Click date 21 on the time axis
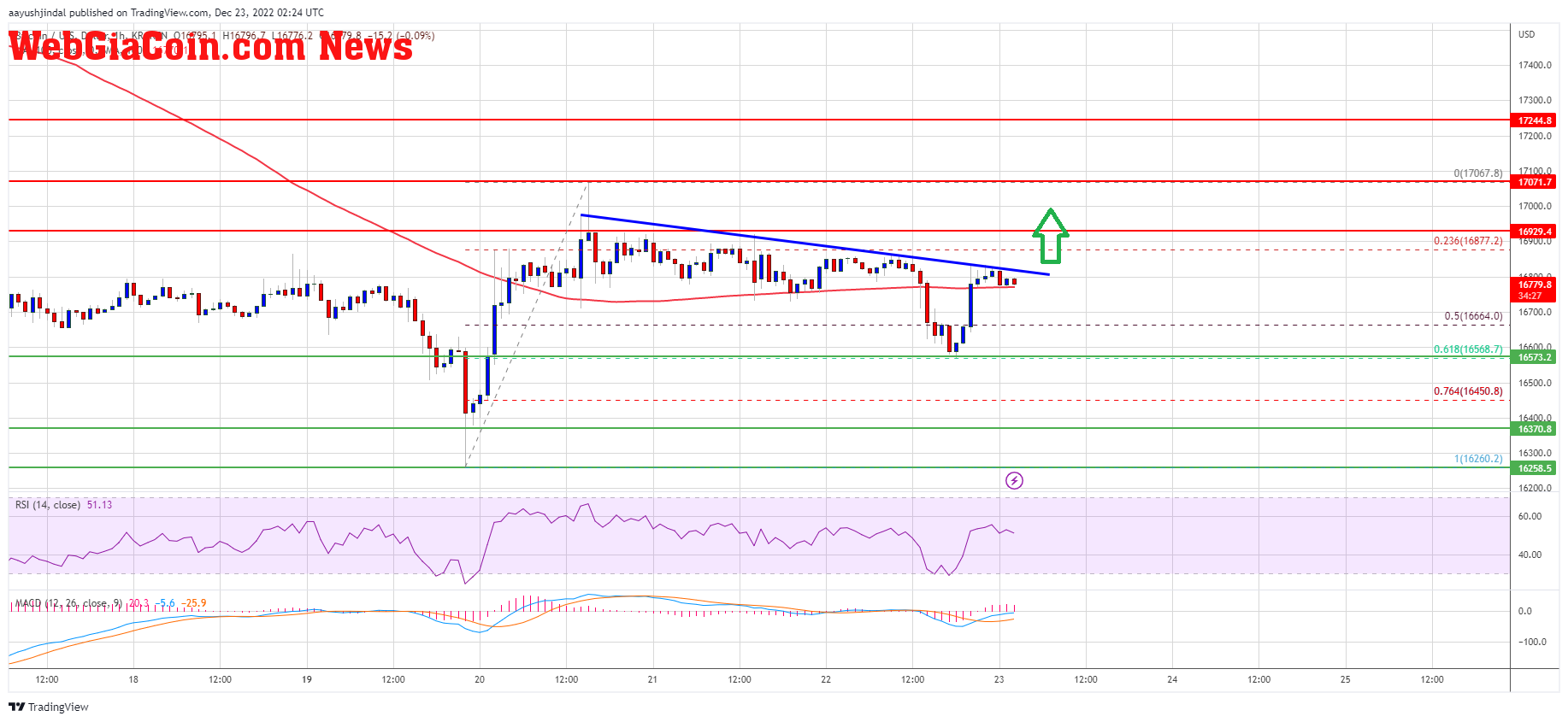Screen dimensions: 1568x722 (652, 679)
